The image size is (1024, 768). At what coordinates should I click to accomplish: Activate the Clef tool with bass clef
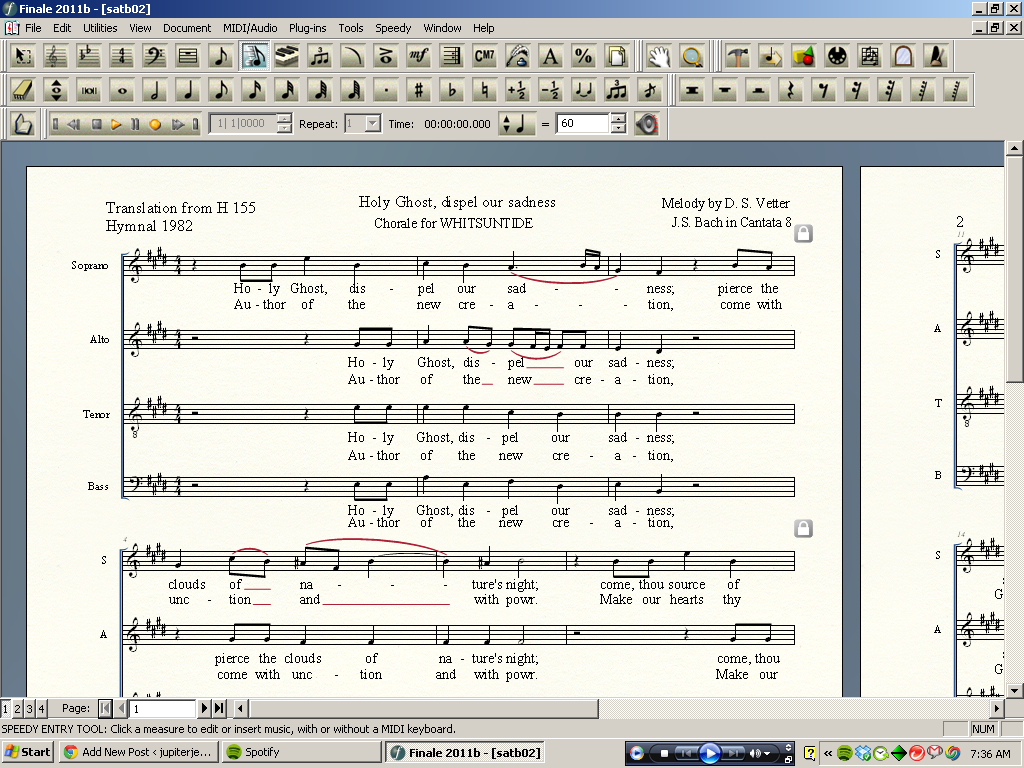(155, 56)
